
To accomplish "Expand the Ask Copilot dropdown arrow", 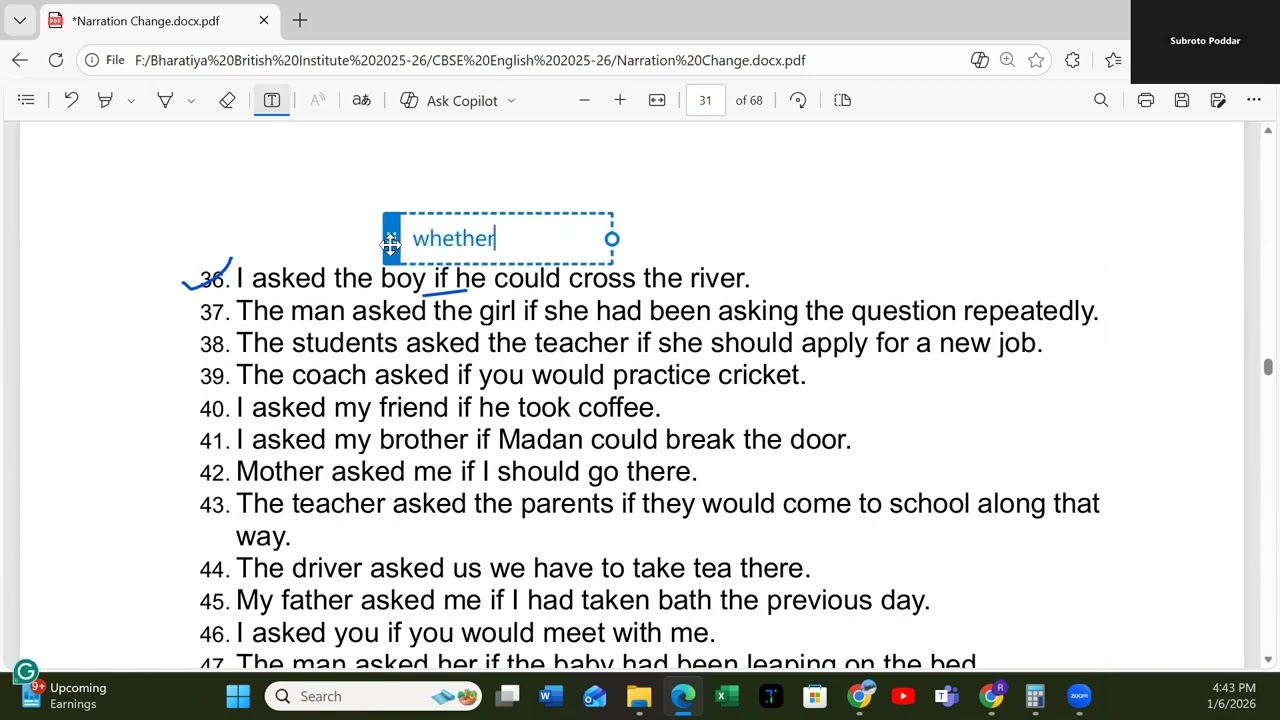I will 511,100.
